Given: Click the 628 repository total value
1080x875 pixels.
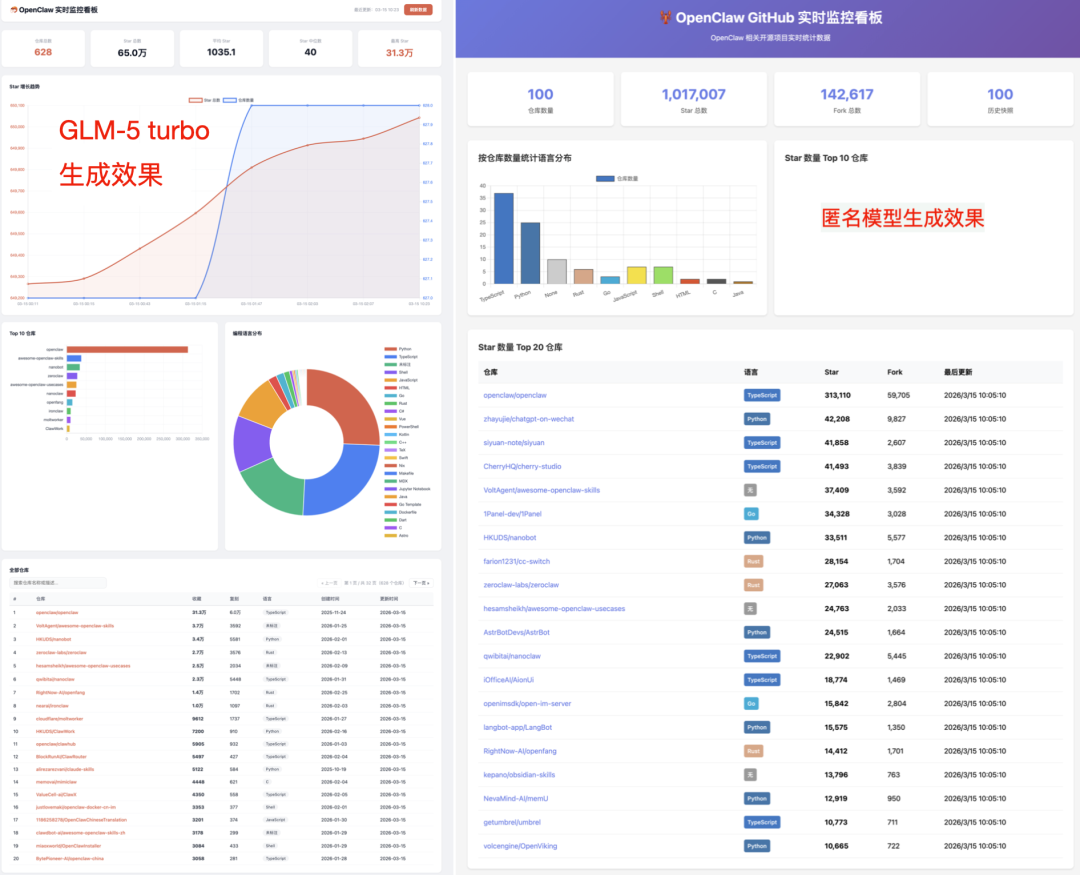Looking at the screenshot, I should 43,52.
